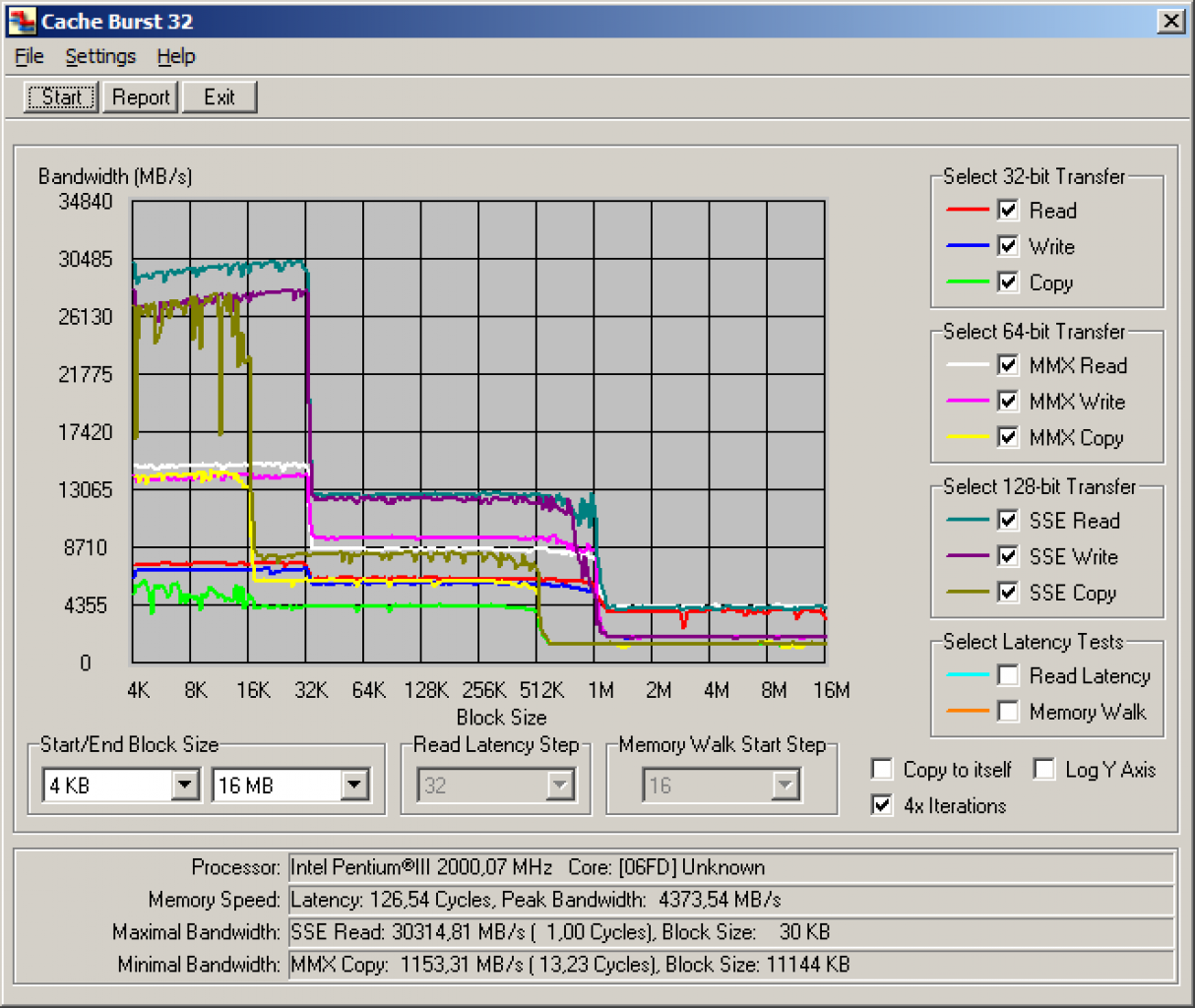Disable the MMX Copy transfer test
Screen dimensions: 1195x1008
click(1008, 437)
